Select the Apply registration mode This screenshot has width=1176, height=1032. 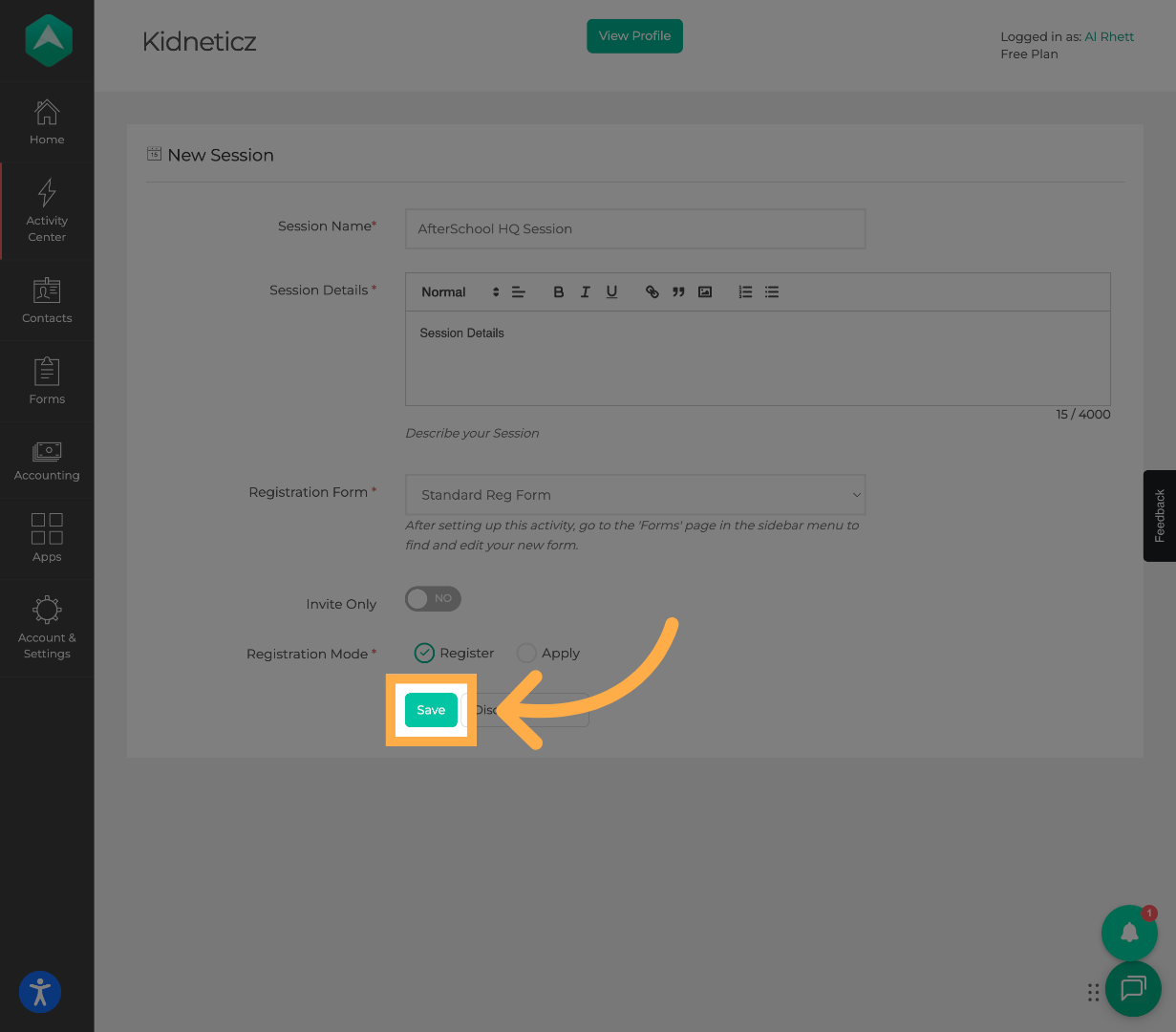(526, 653)
